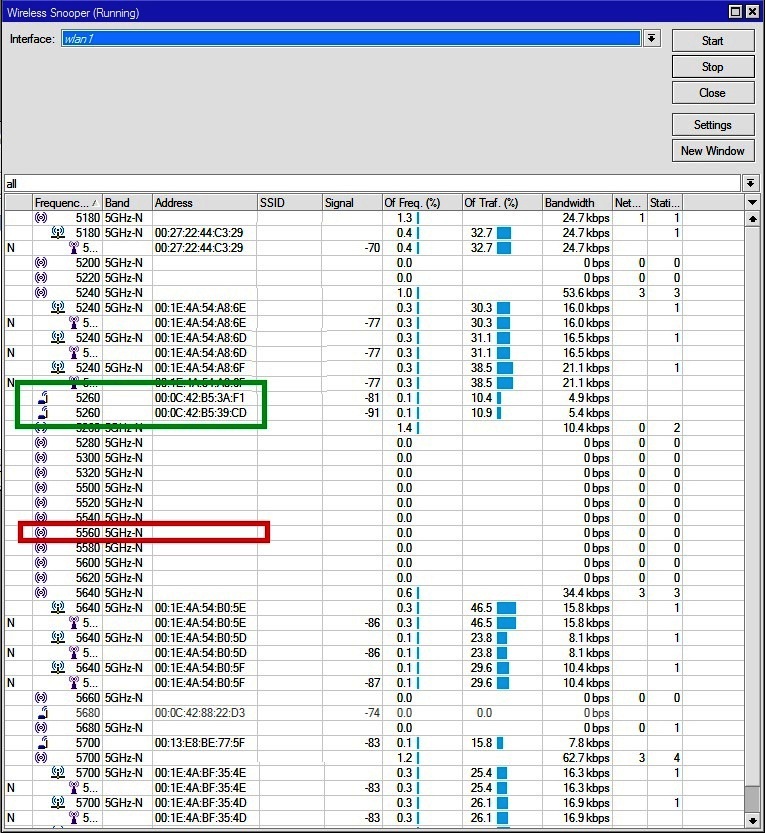Select signal value -91
The image size is (765, 833).
coord(372,412)
